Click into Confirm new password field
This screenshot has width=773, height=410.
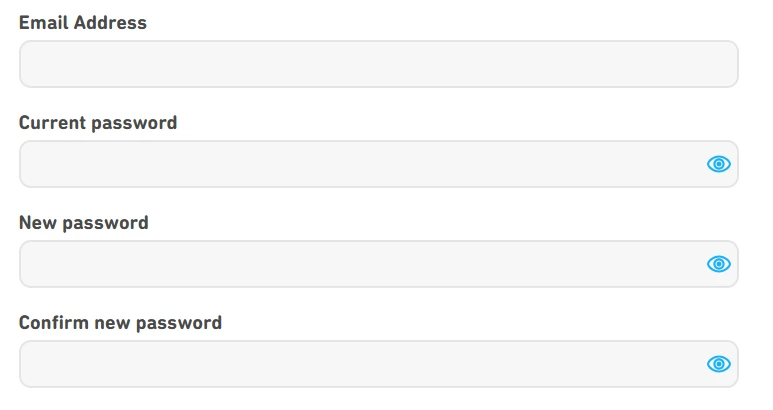[360, 364]
